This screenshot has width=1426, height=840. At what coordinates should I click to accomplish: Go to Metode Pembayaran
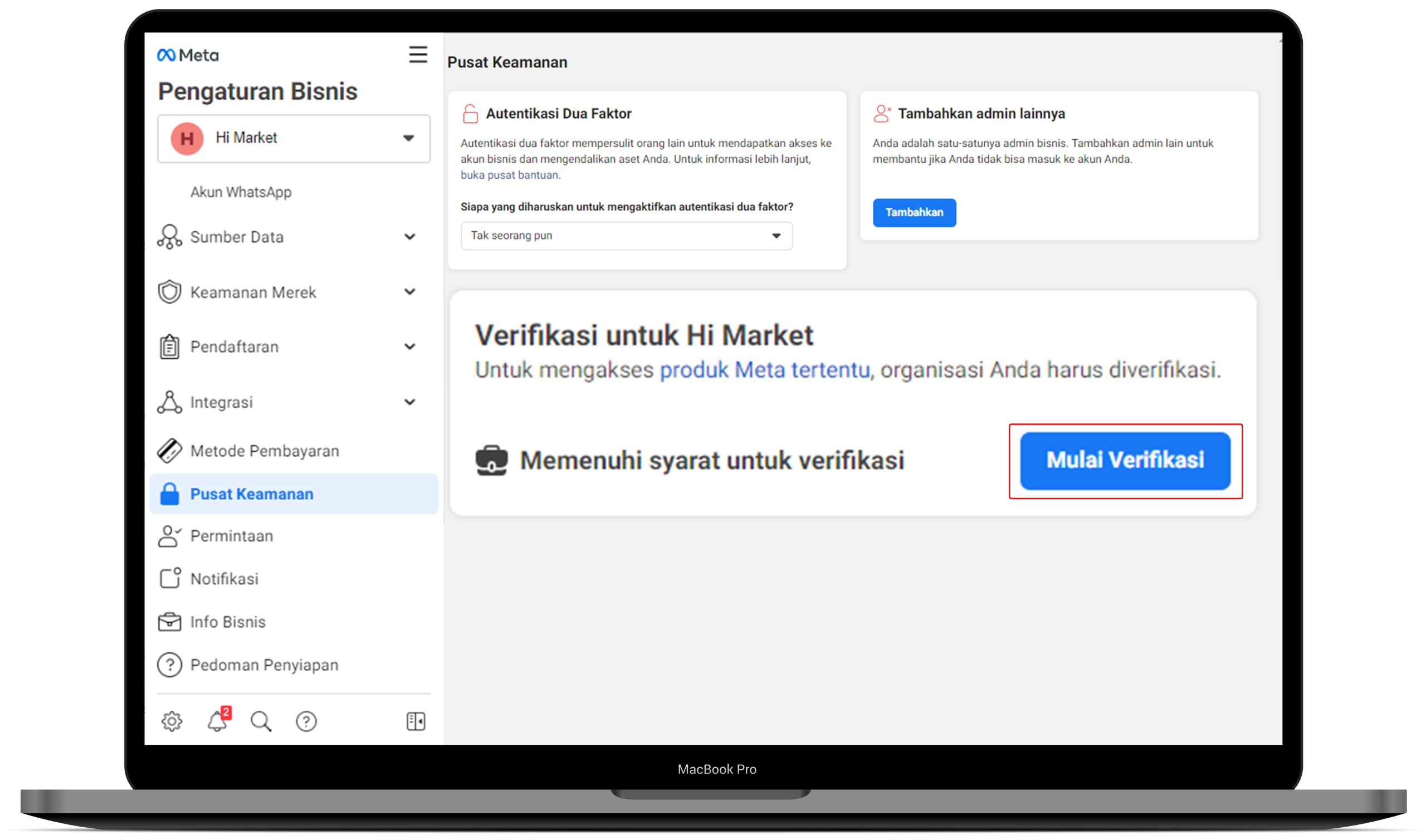(x=264, y=451)
